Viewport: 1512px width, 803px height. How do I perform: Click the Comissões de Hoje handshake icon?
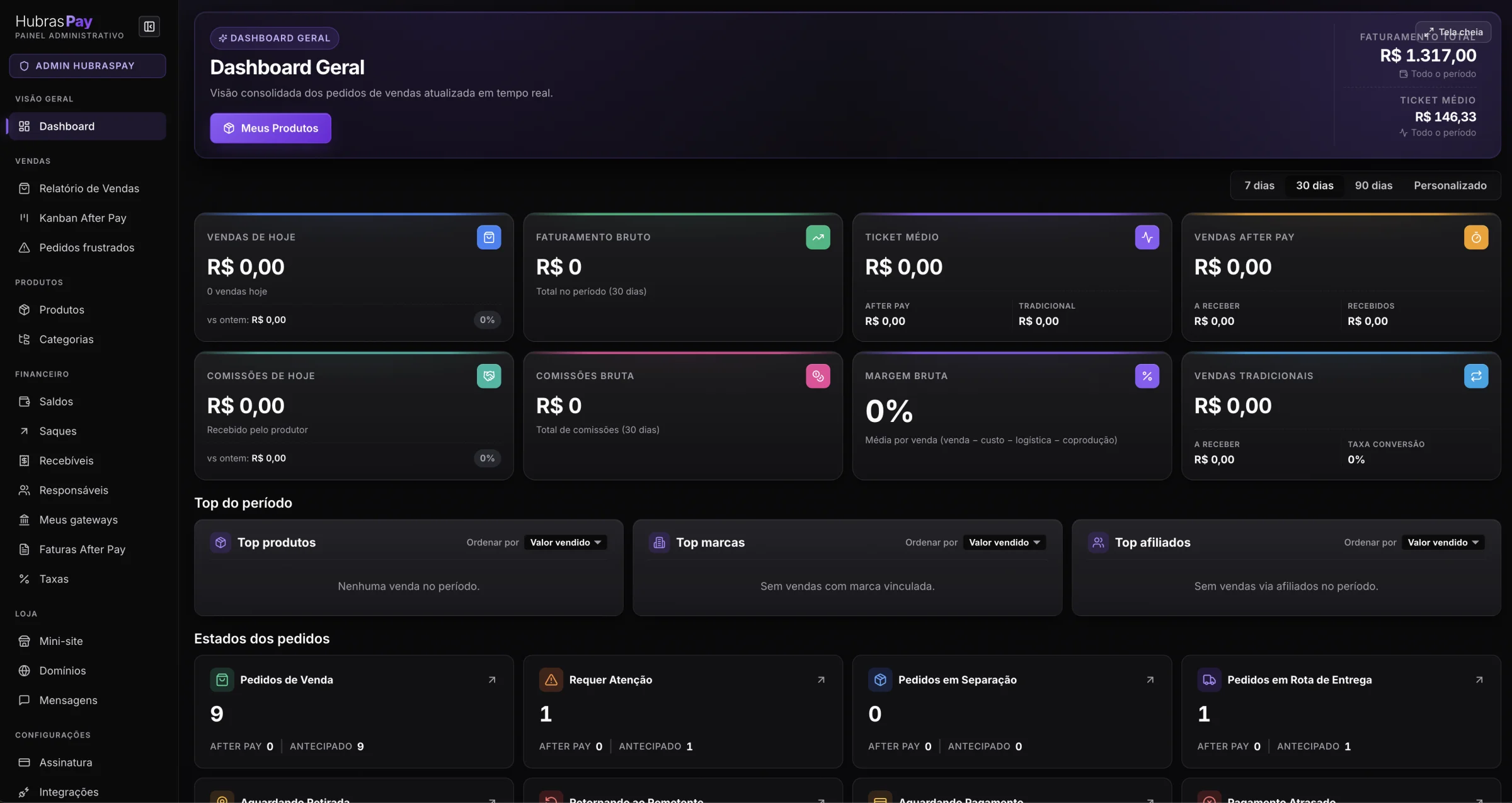(x=489, y=376)
